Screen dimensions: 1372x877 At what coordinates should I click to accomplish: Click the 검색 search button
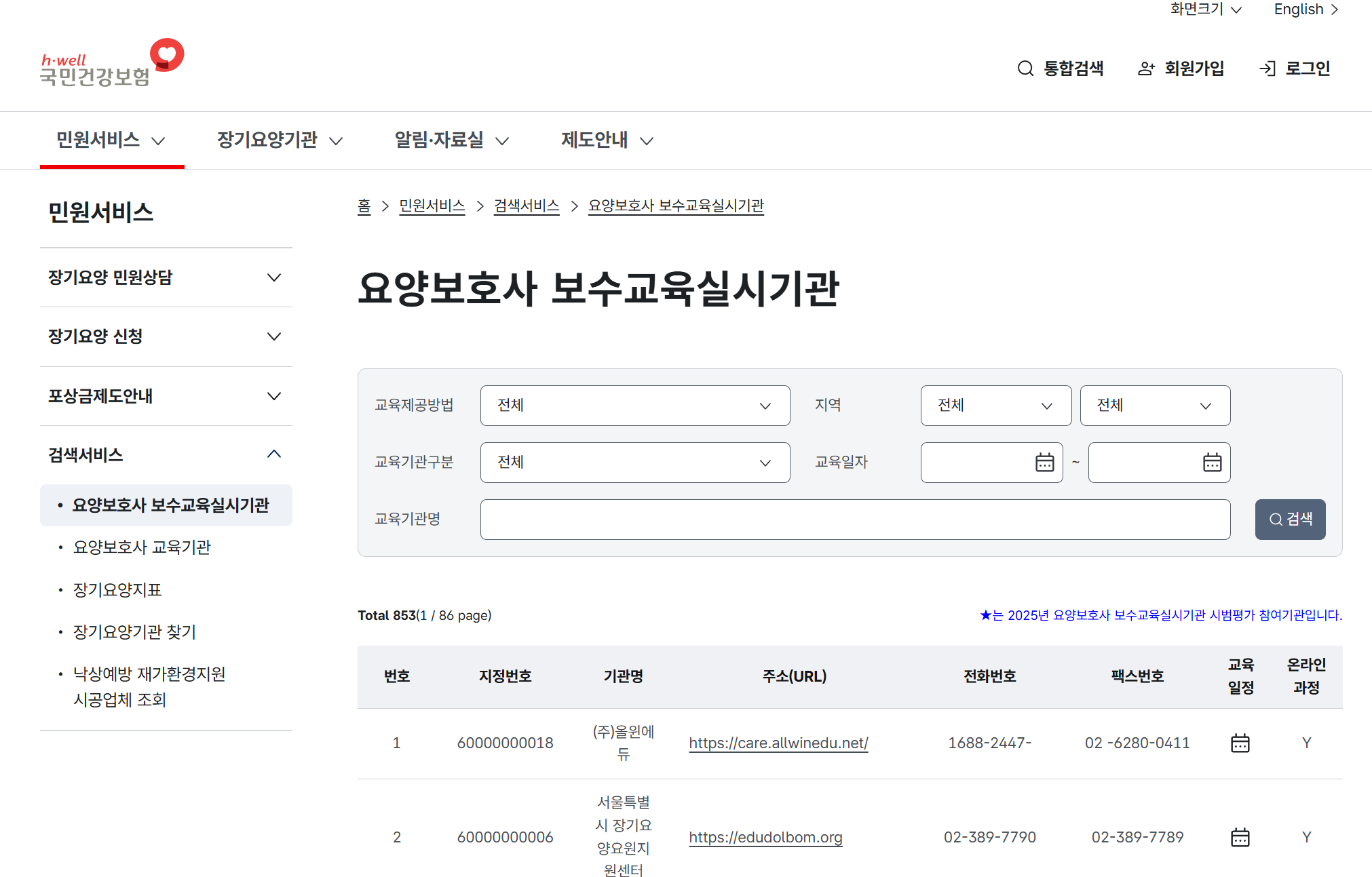(x=1290, y=520)
